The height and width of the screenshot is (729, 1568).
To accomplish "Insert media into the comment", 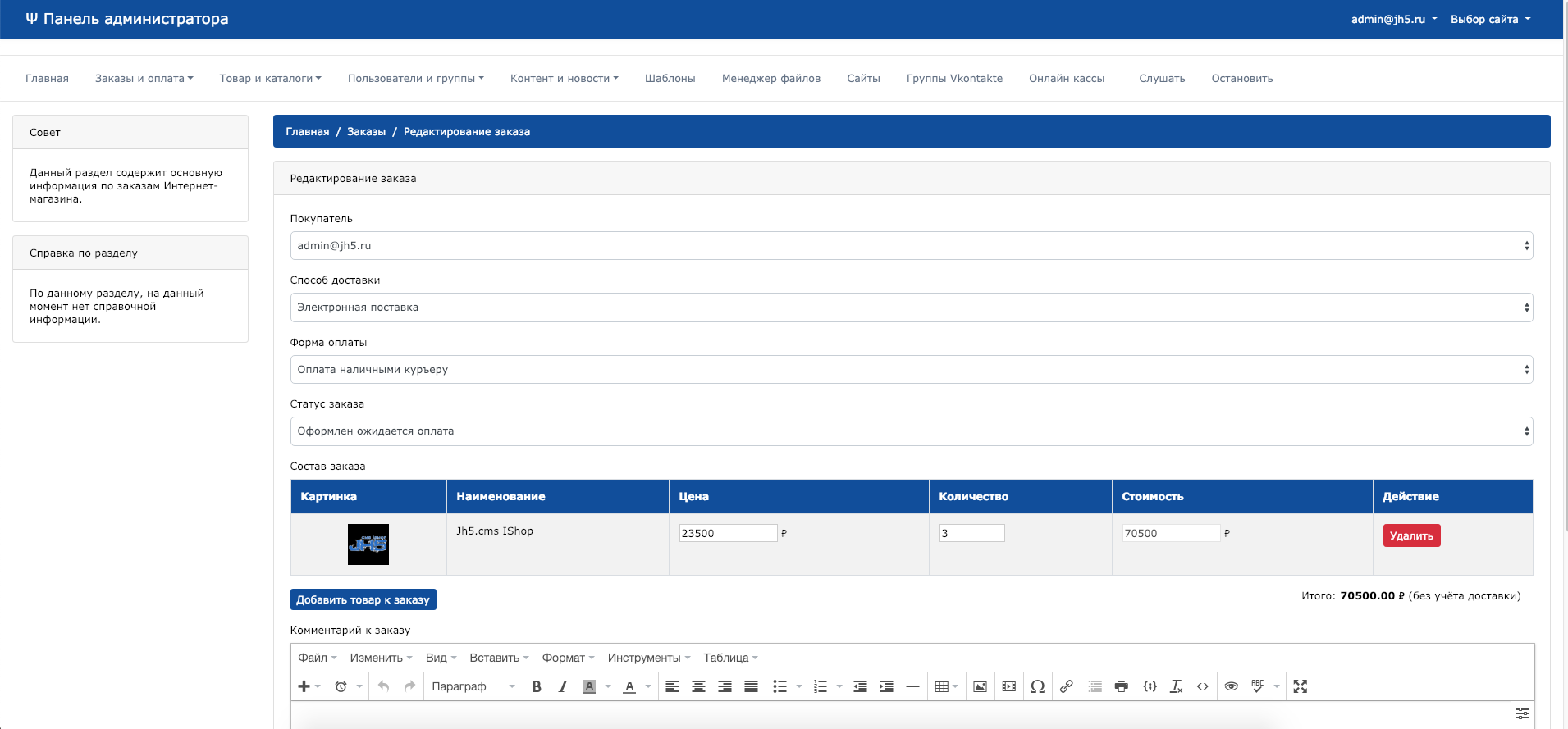I will [1009, 686].
